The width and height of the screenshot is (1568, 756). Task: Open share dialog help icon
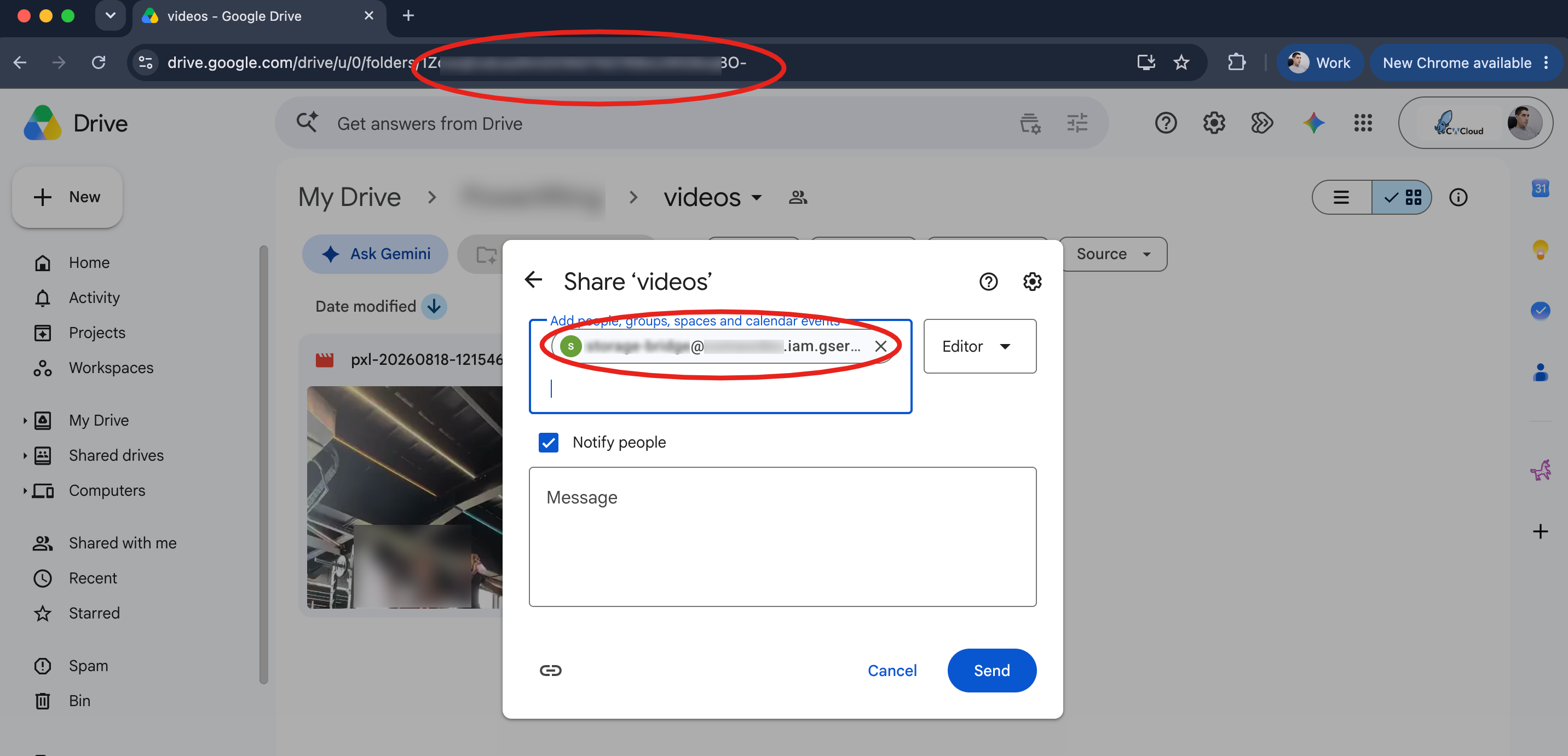click(x=989, y=282)
